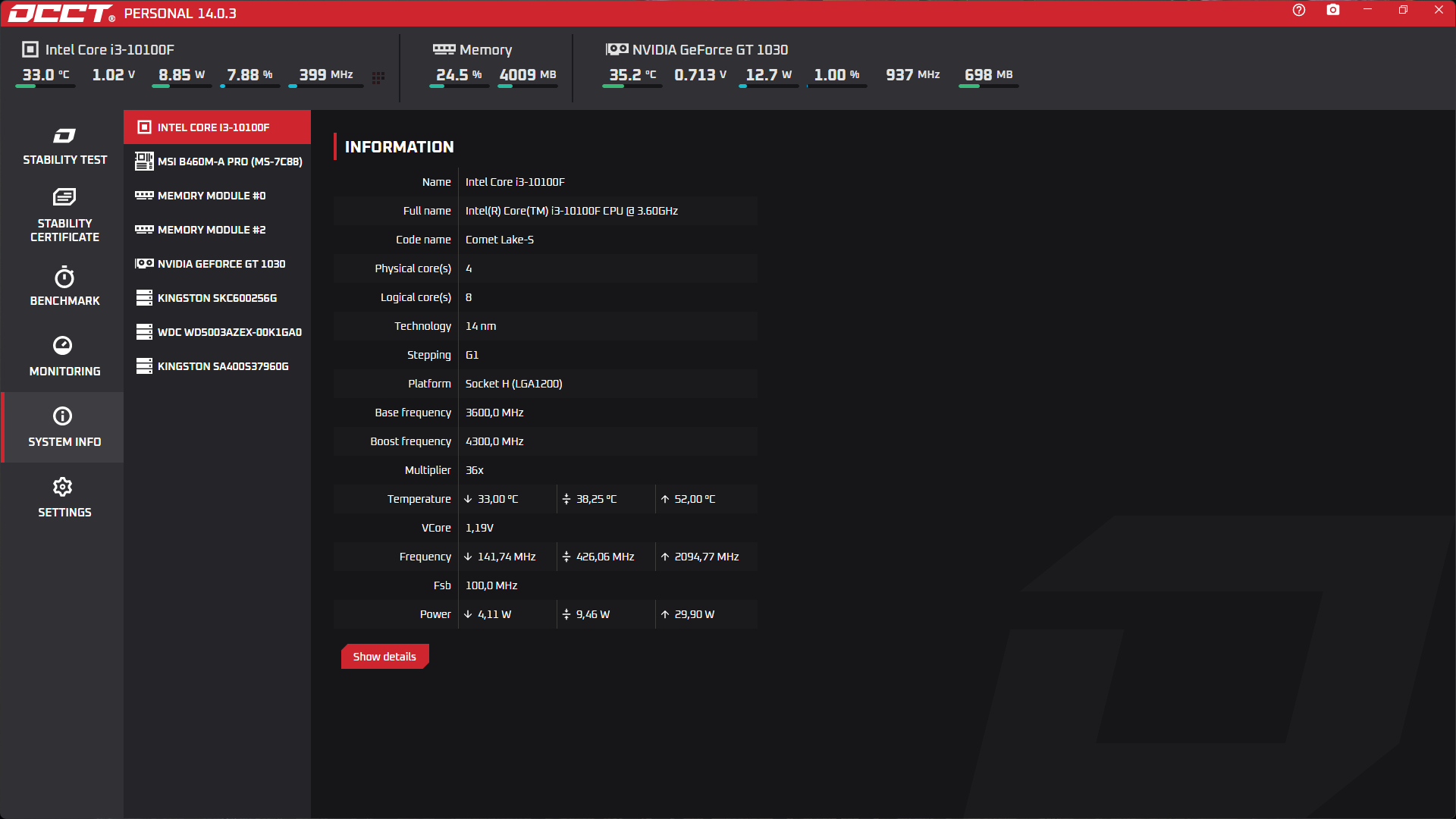Viewport: 1456px width, 819px height.
Task: Click the Code name value Comet Lake-S
Action: pos(500,240)
